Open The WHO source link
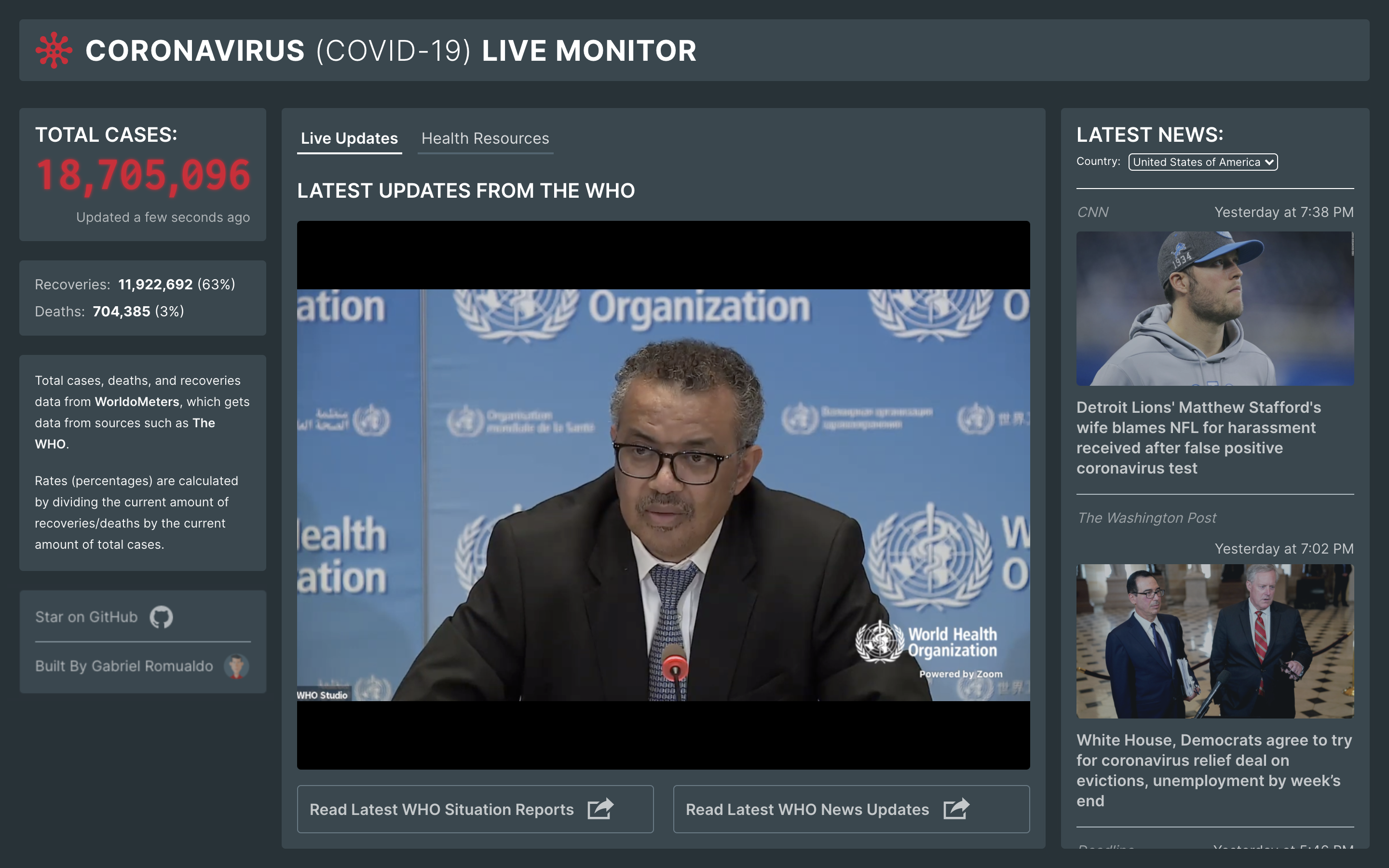The width and height of the screenshot is (1389, 868). point(203,423)
